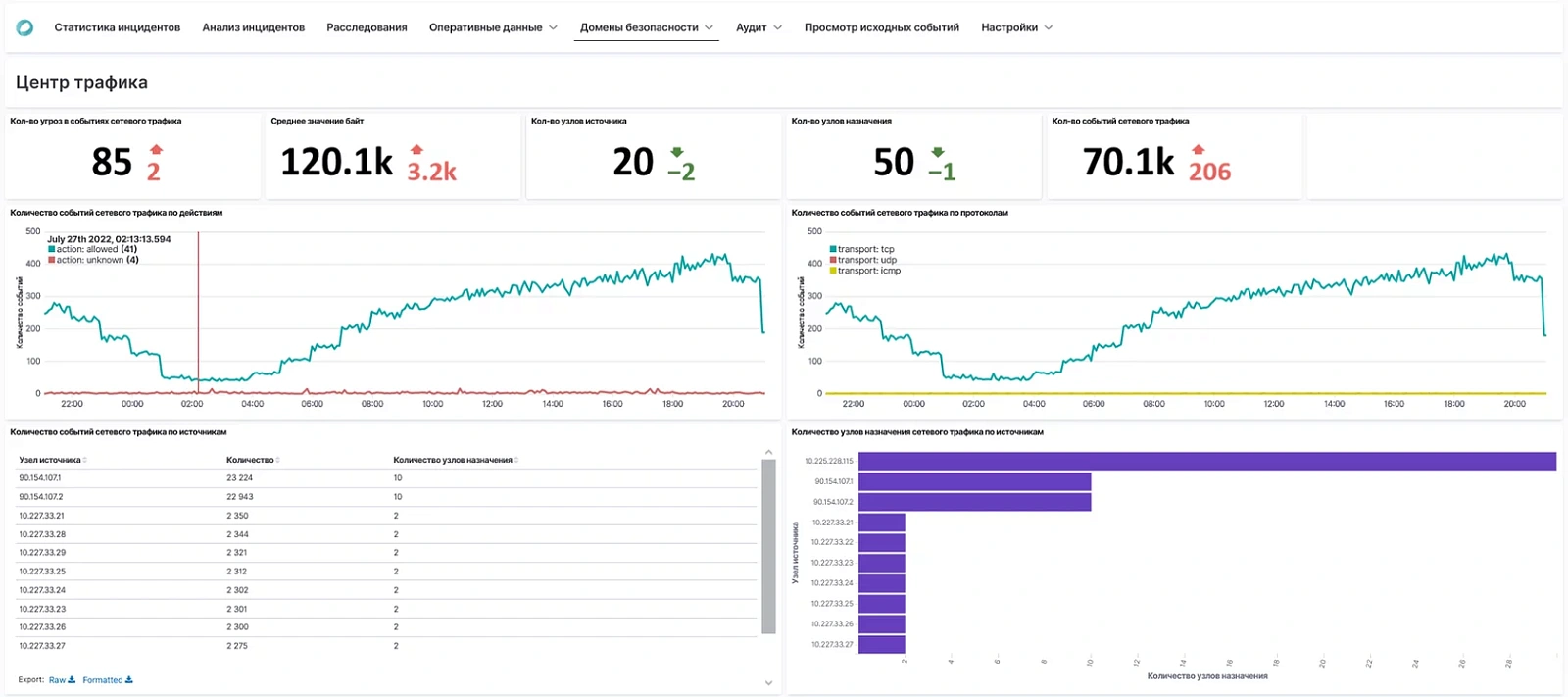Select count value 22 943
Image resolution: width=1568 pixels, height=697 pixels.
[239, 497]
